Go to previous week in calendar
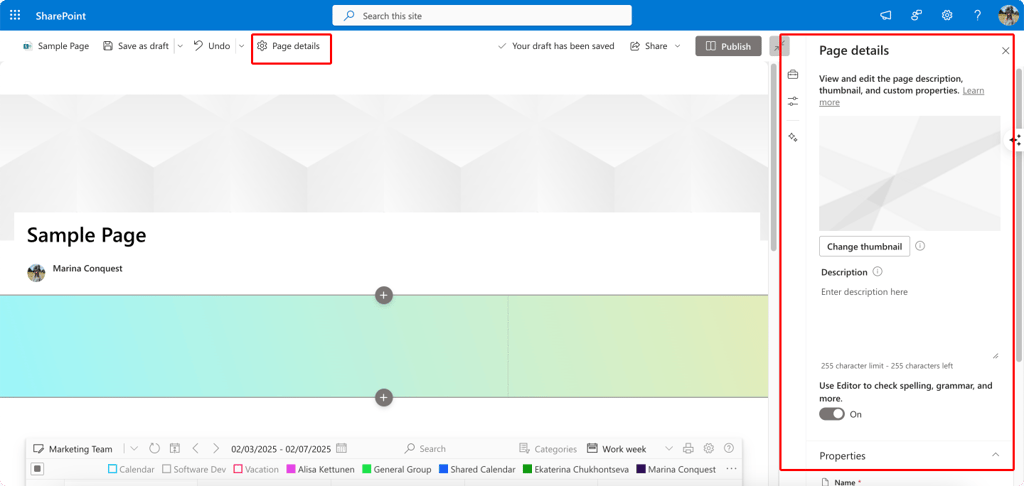The width and height of the screenshot is (1024, 486). click(195, 448)
